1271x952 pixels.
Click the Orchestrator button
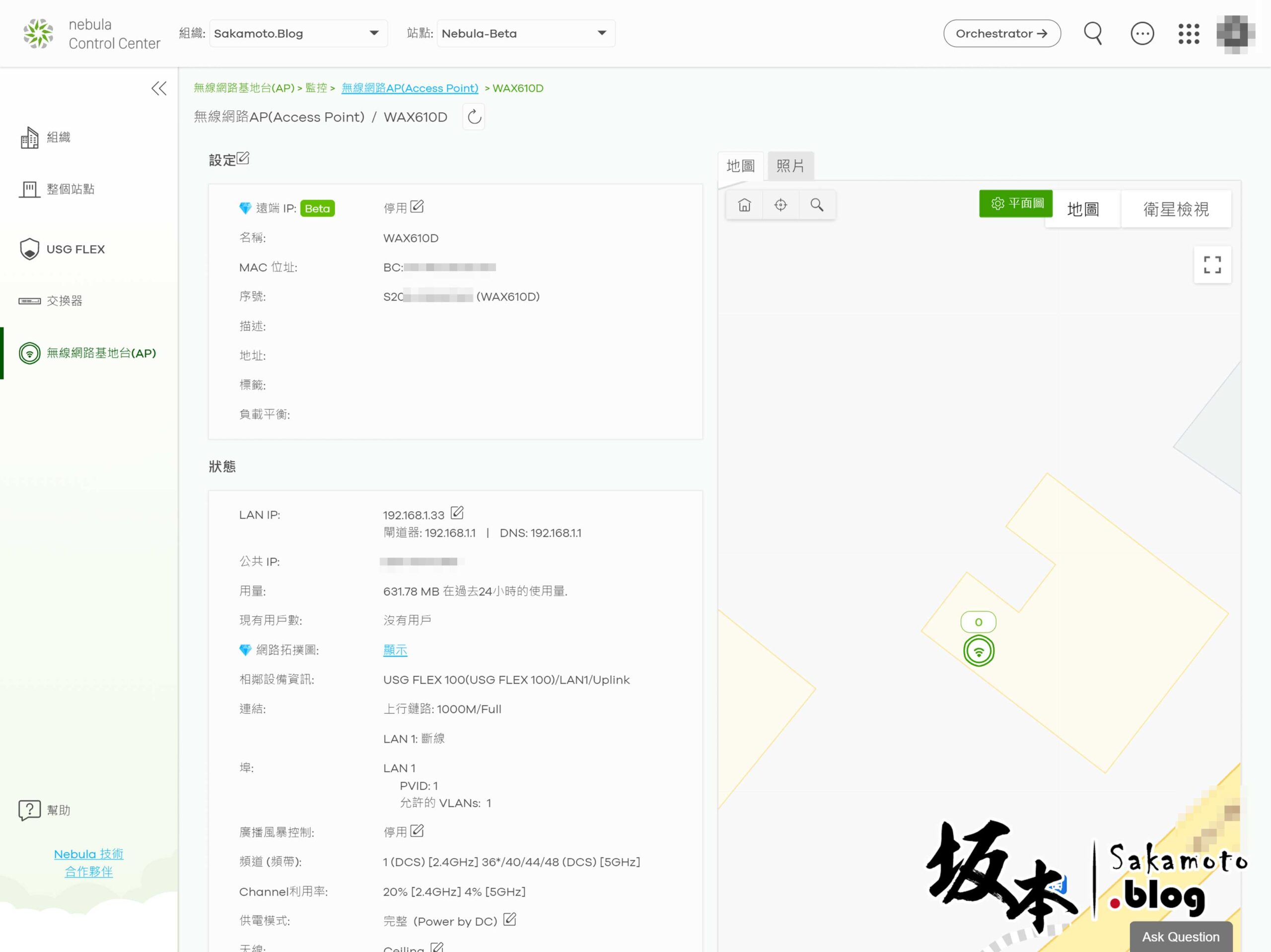click(x=1001, y=33)
